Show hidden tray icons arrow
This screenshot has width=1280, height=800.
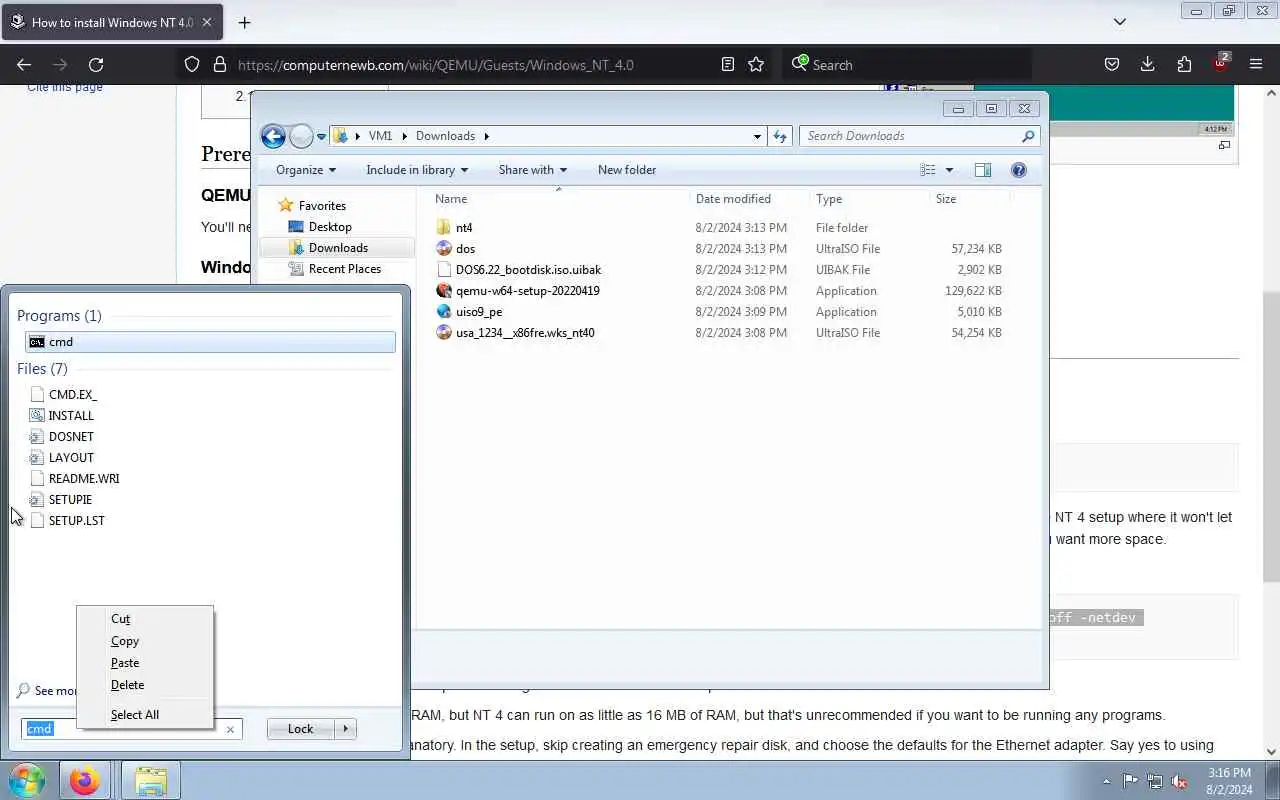tap(1106, 781)
